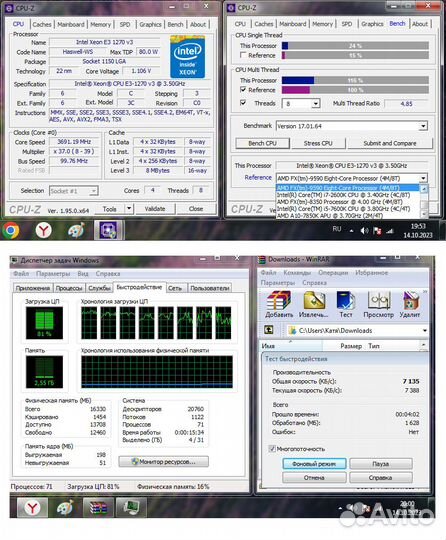
Task: Click the Отмена button in WinRAR benchmark
Action: pyautogui.click(x=314, y=478)
